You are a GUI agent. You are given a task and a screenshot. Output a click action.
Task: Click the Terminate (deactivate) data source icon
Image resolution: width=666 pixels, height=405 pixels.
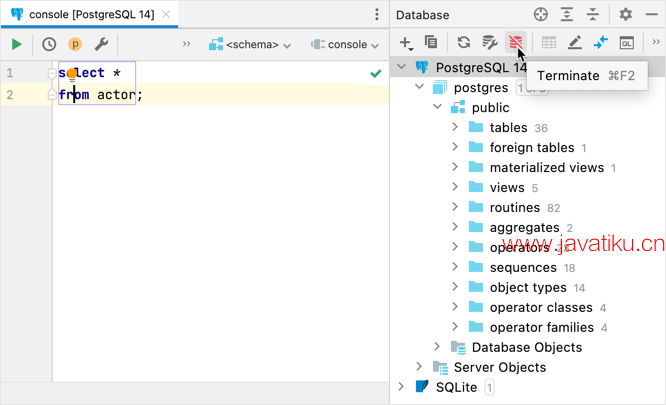click(x=516, y=43)
